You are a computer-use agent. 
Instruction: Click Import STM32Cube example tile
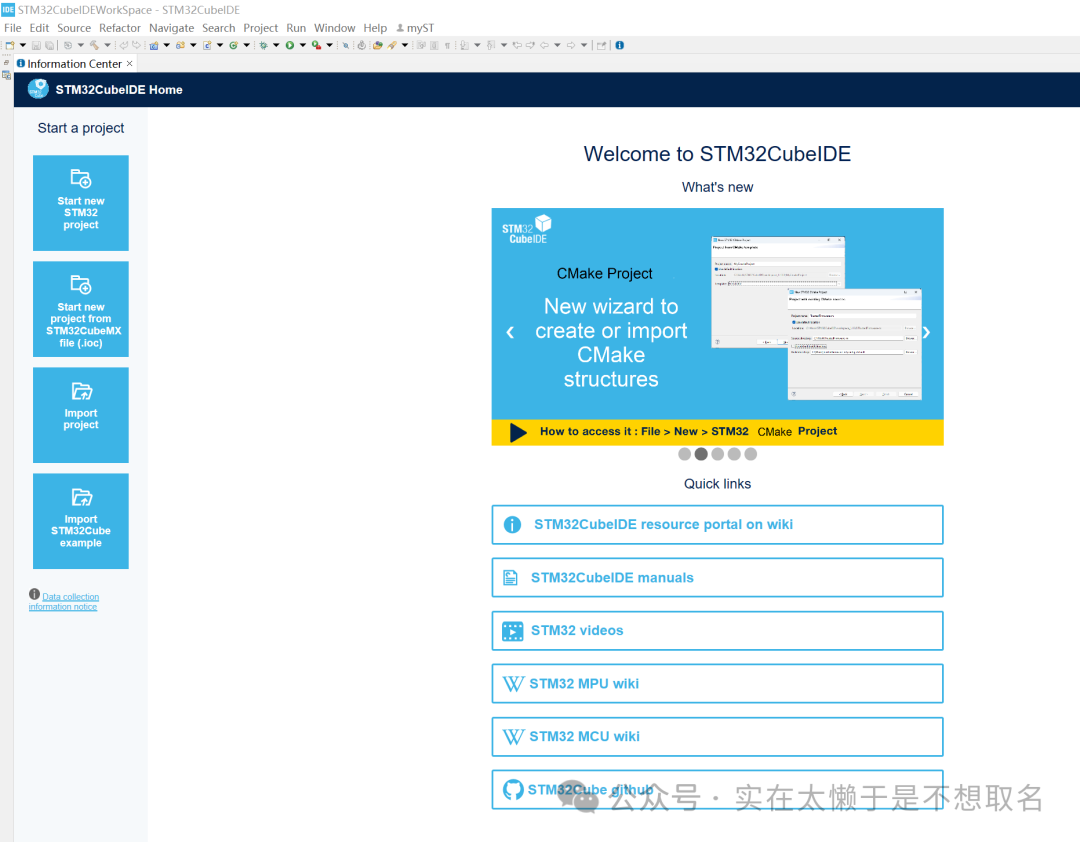[81, 521]
